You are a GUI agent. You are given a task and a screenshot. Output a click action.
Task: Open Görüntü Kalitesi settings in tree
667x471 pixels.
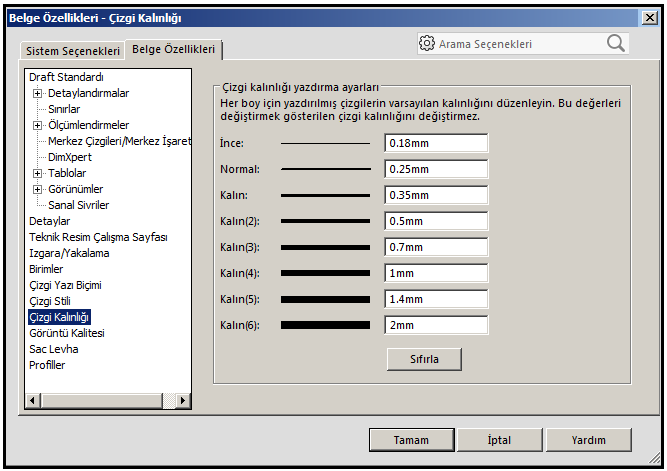pyautogui.click(x=66, y=333)
